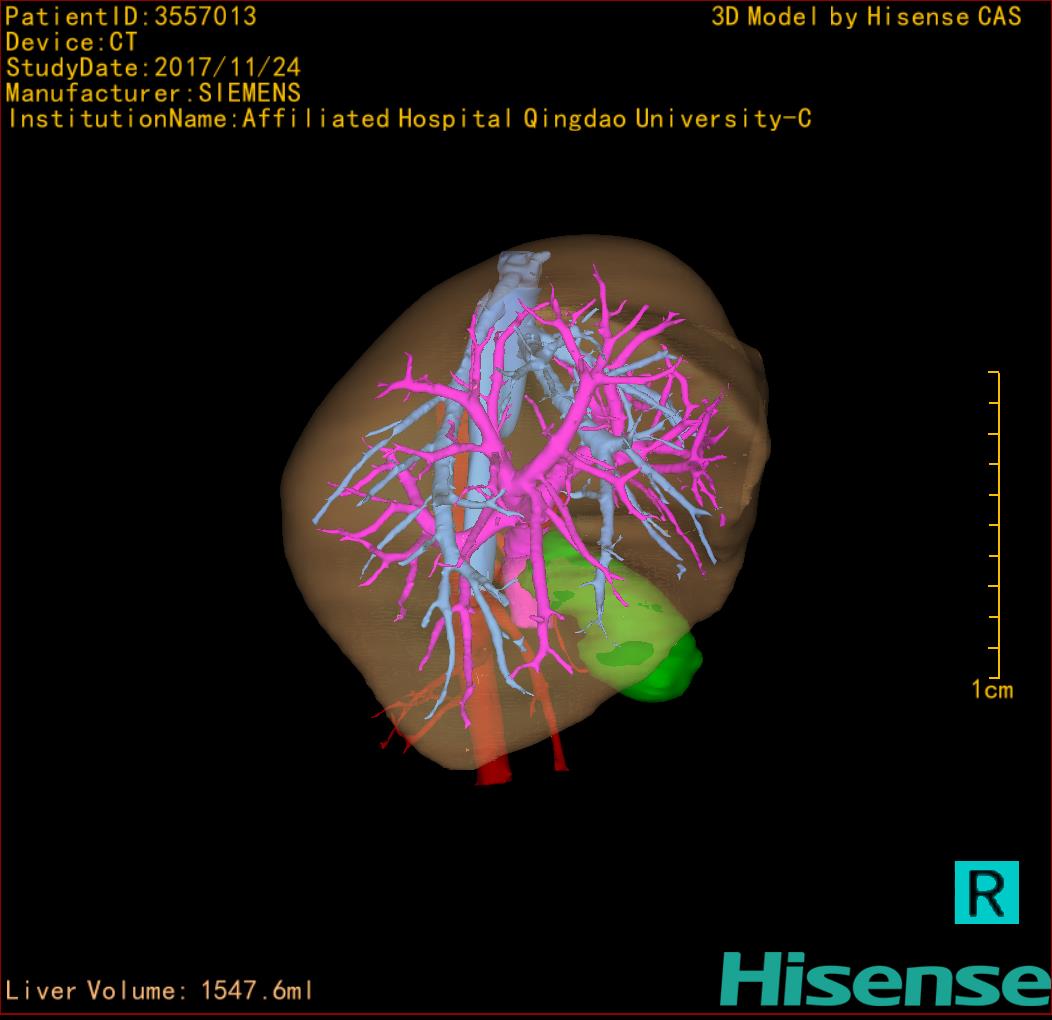Click the top of the blue hepatic vein
Image resolution: width=1052 pixels, height=1020 pixels.
pyautogui.click(x=523, y=266)
